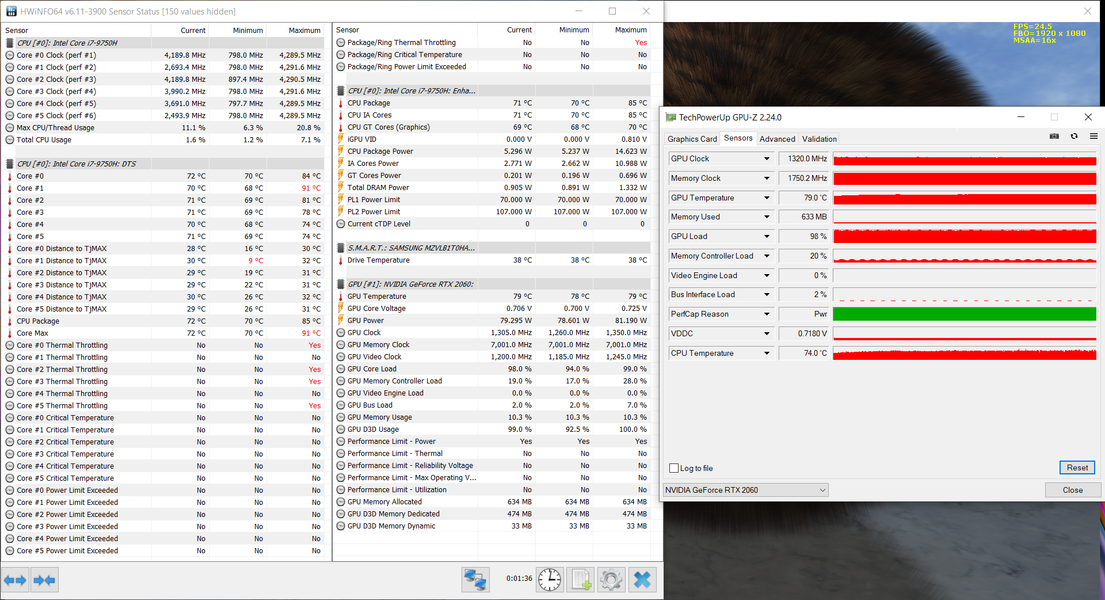Select the GPU D3D Memory Dynamic row

click(x=492, y=526)
